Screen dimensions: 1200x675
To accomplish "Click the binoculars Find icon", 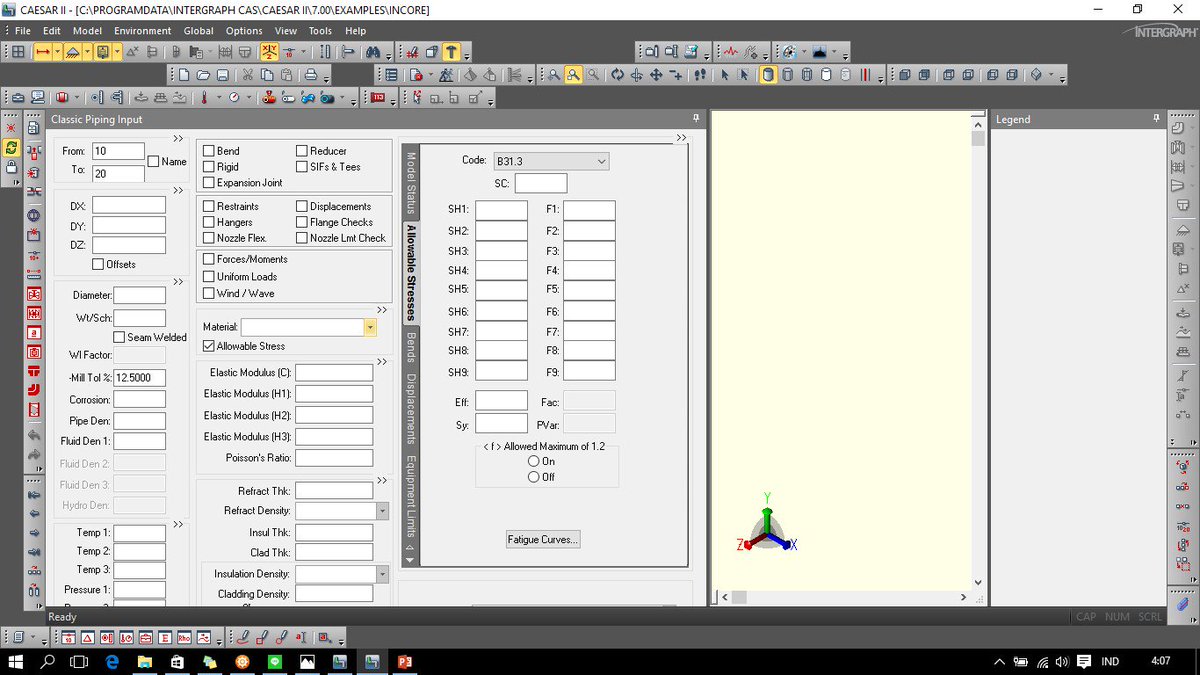I will pyautogui.click(x=372, y=52).
